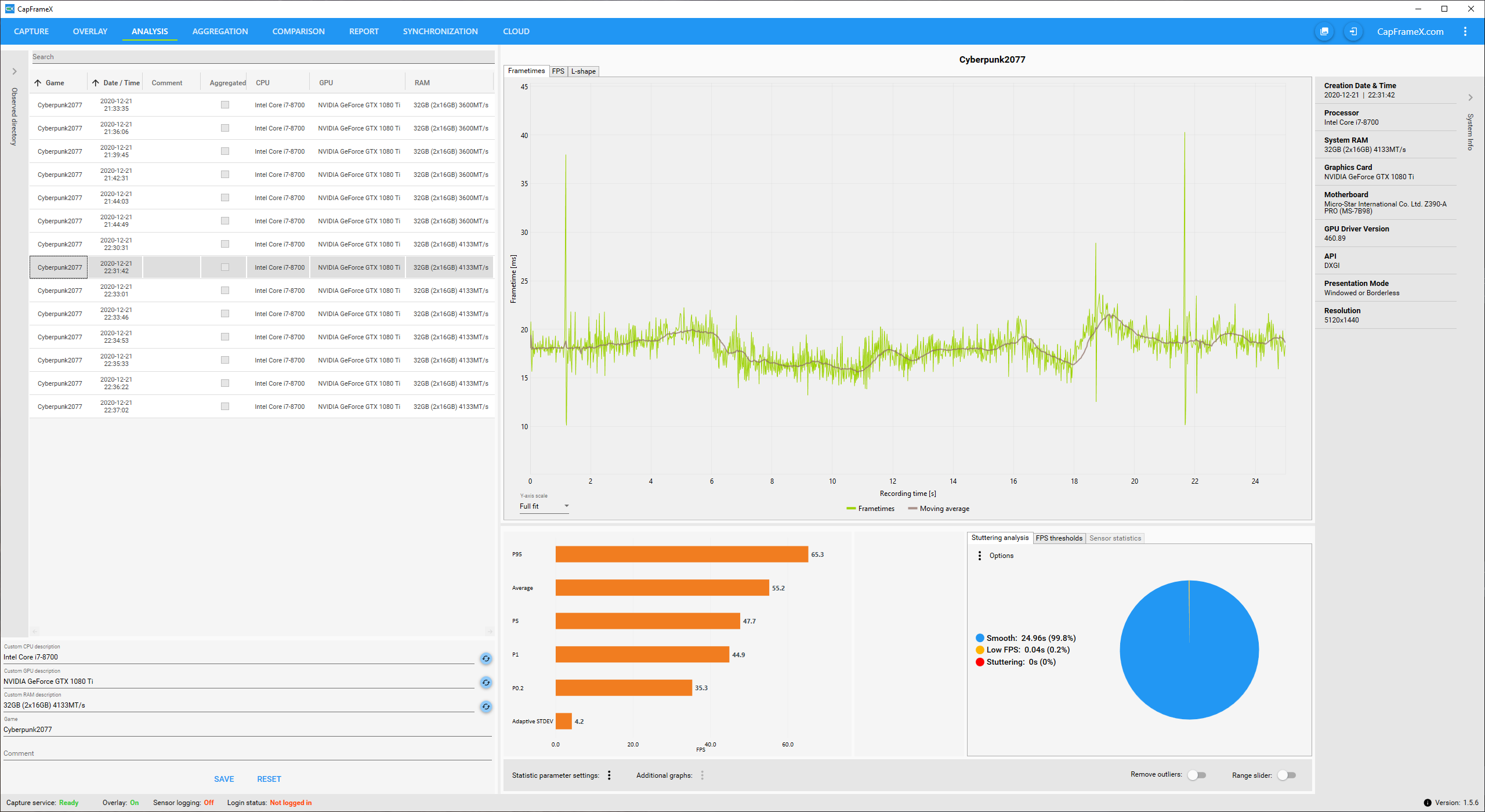Open the L-shape graph tab
Viewport: 1485px width, 812px height.
tap(583, 71)
